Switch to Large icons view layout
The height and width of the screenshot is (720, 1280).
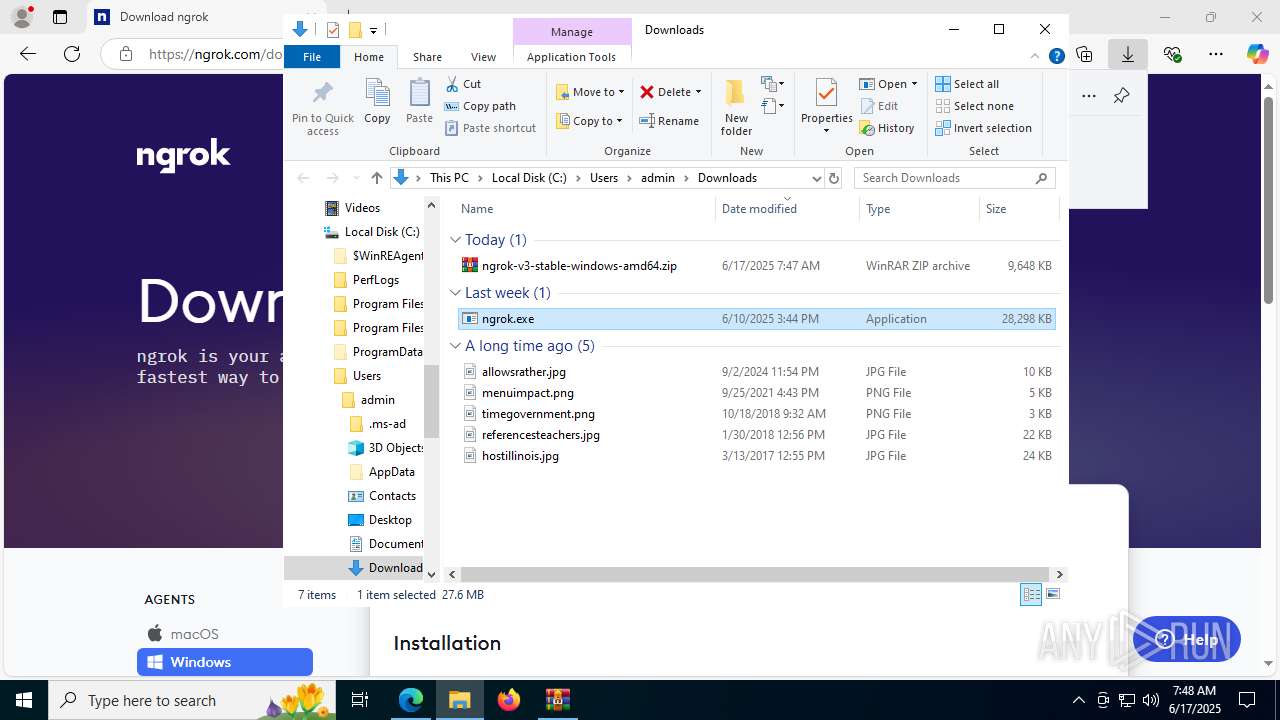[x=1052, y=595]
